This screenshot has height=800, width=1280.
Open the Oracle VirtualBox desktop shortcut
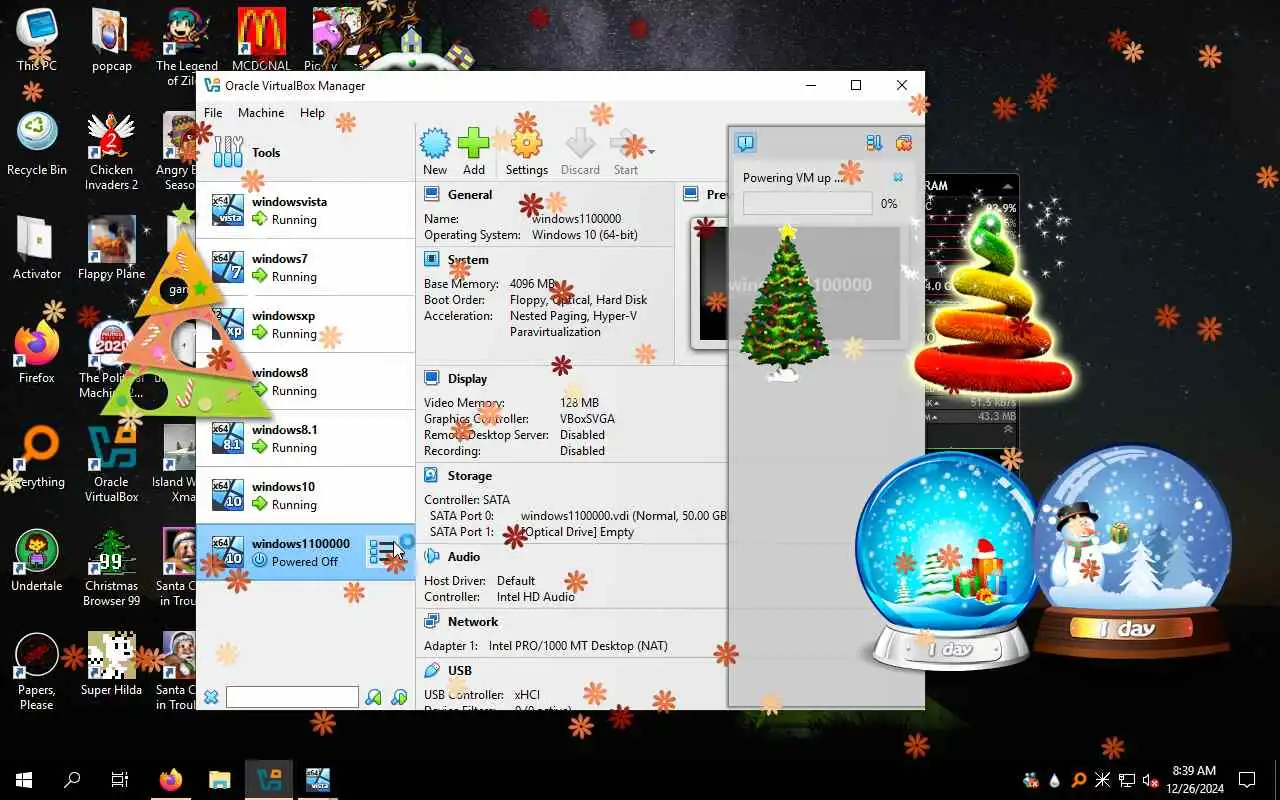[x=112, y=462]
